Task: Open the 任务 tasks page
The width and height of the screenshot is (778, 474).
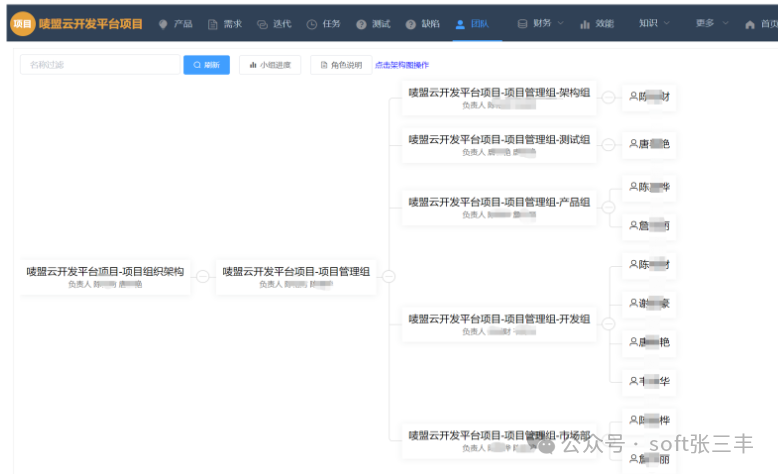Action: click(323, 23)
